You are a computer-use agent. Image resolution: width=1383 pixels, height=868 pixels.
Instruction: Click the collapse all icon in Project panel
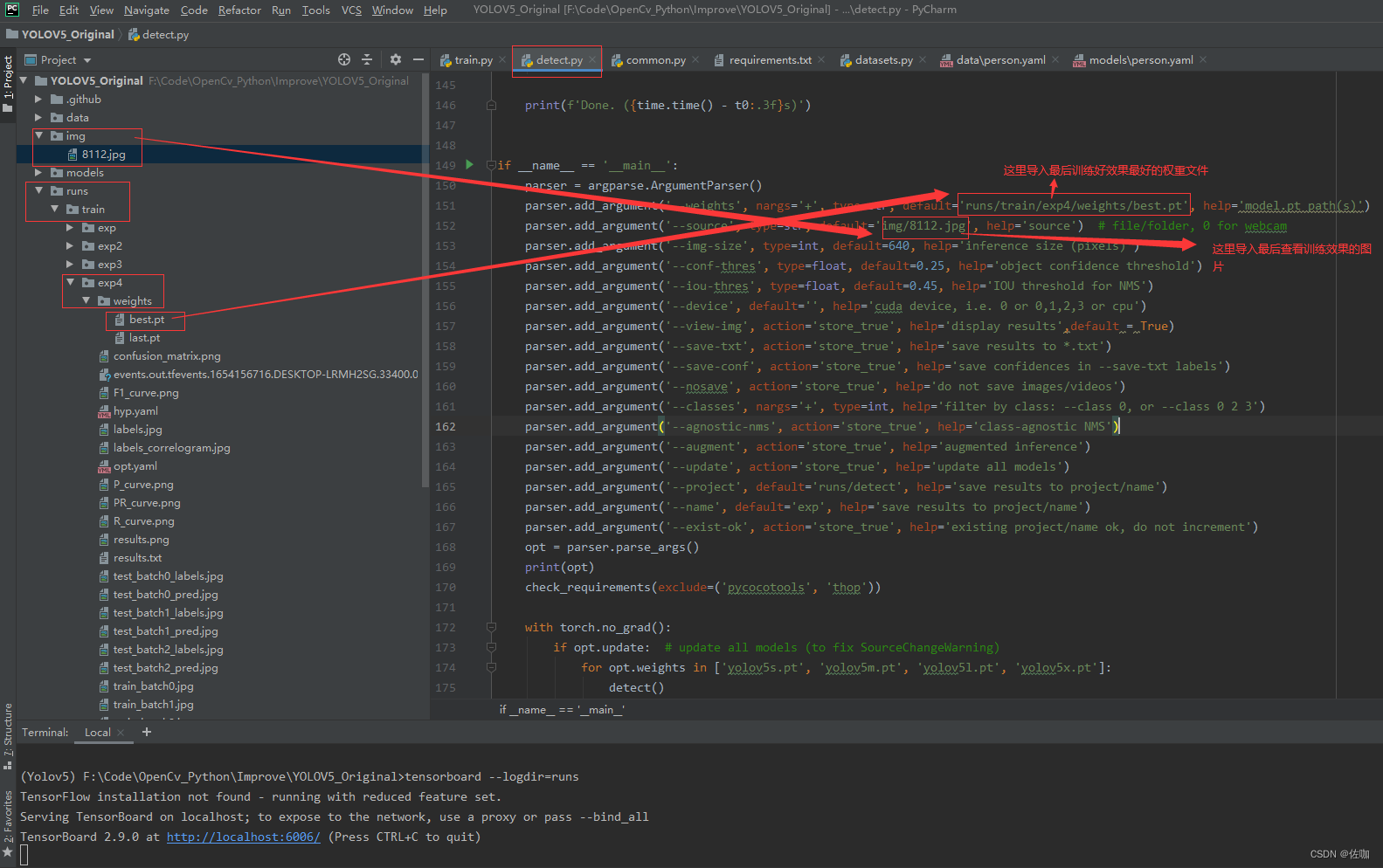pos(367,59)
